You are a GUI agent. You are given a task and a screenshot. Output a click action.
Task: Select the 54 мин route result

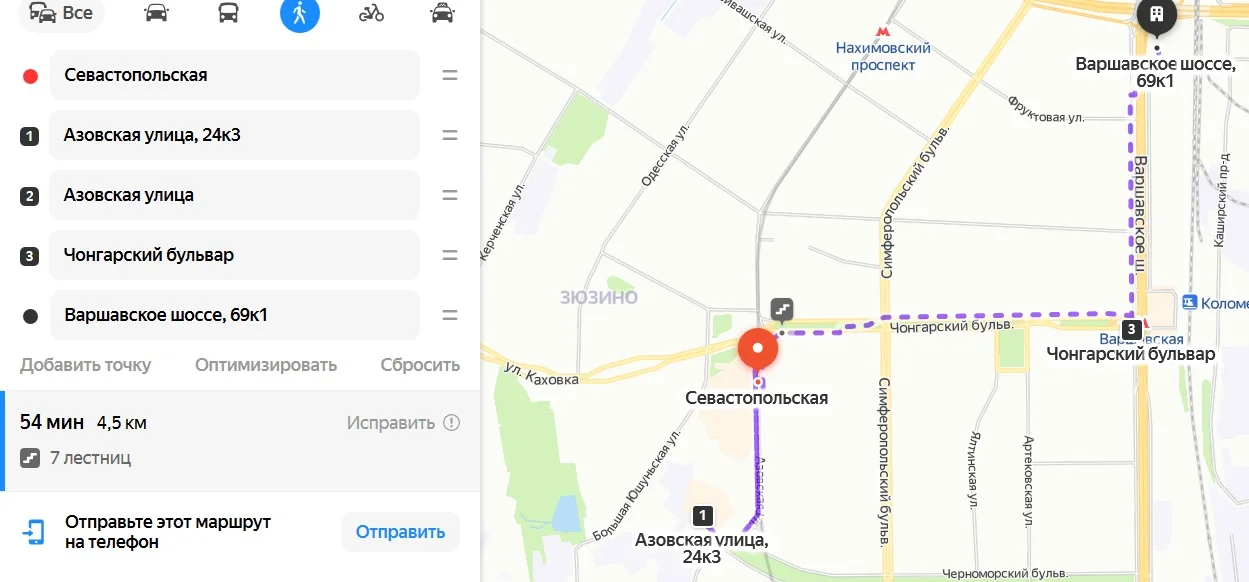tap(240, 441)
